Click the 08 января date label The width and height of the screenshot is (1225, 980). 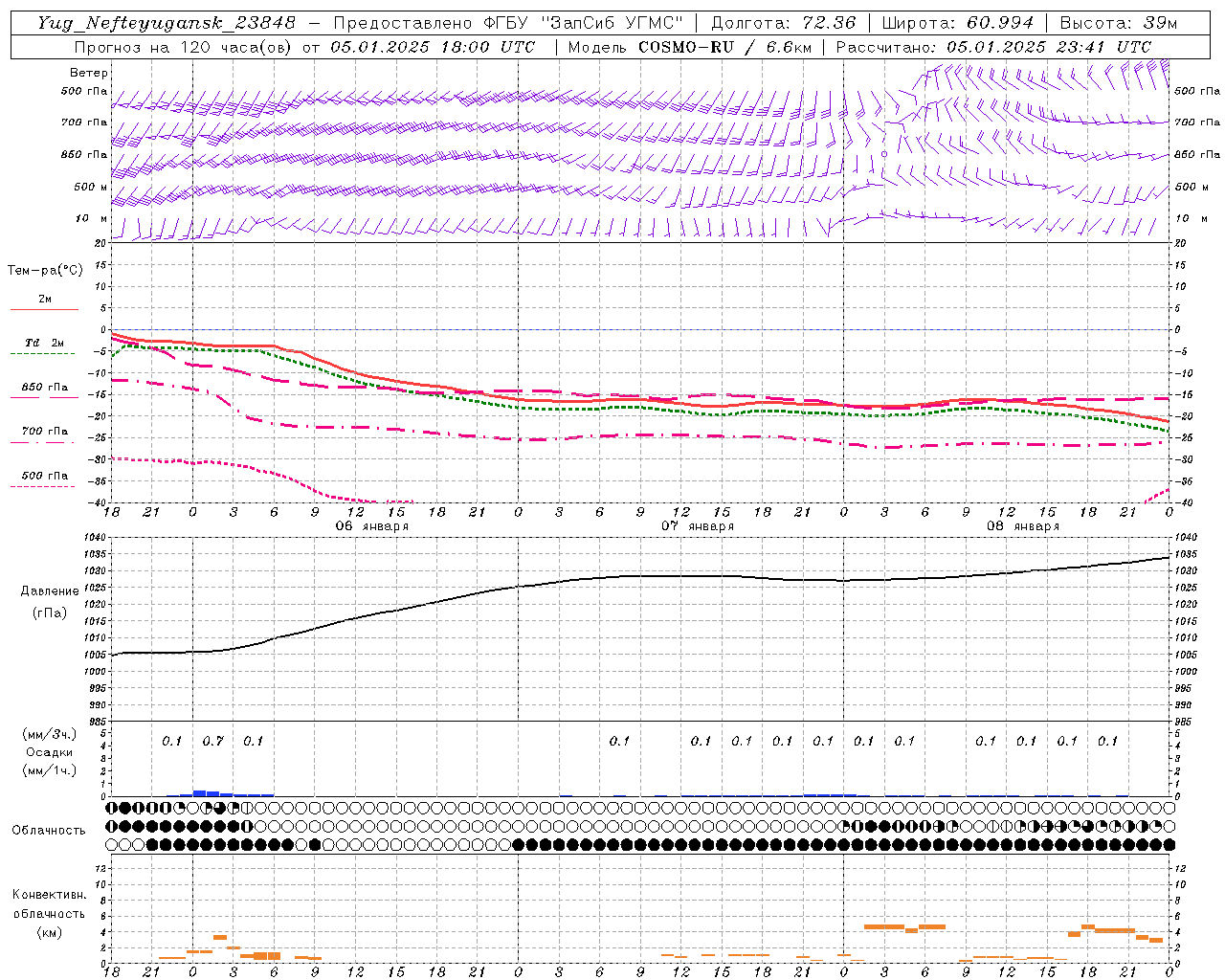[1023, 525]
